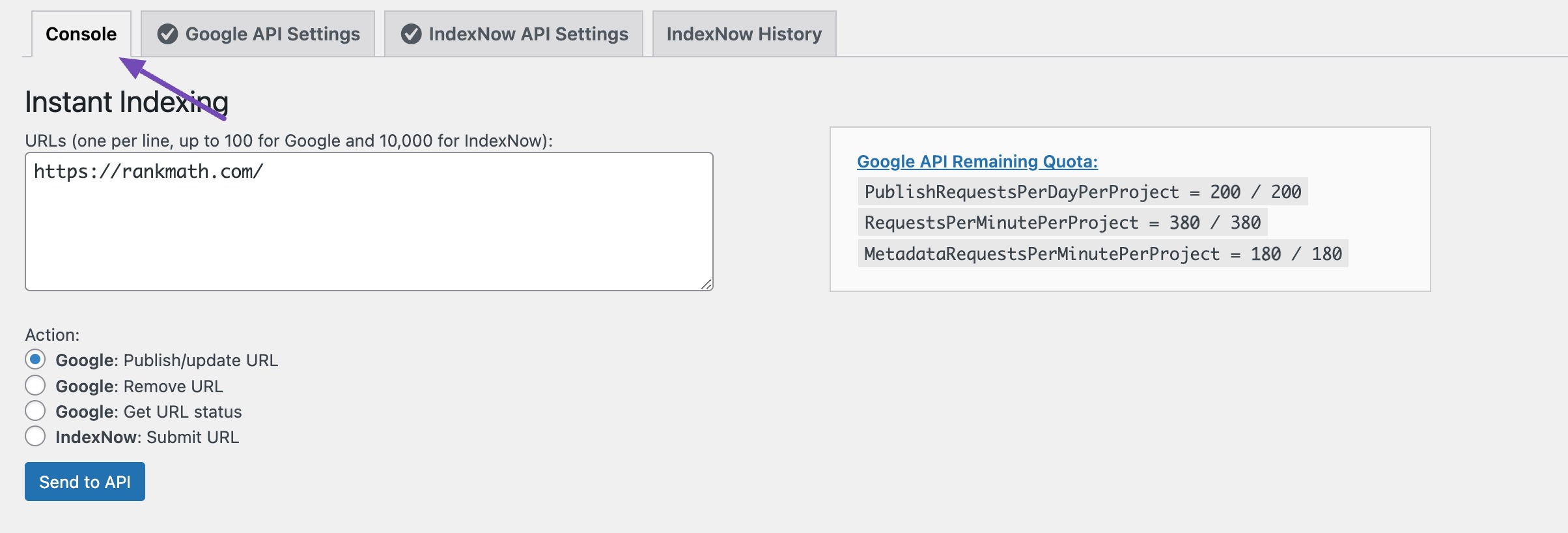Click MetadataRequestsPerMinutePerProject = 180 / 180 text
Screen dimensions: 1568x533
[x=1103, y=253]
